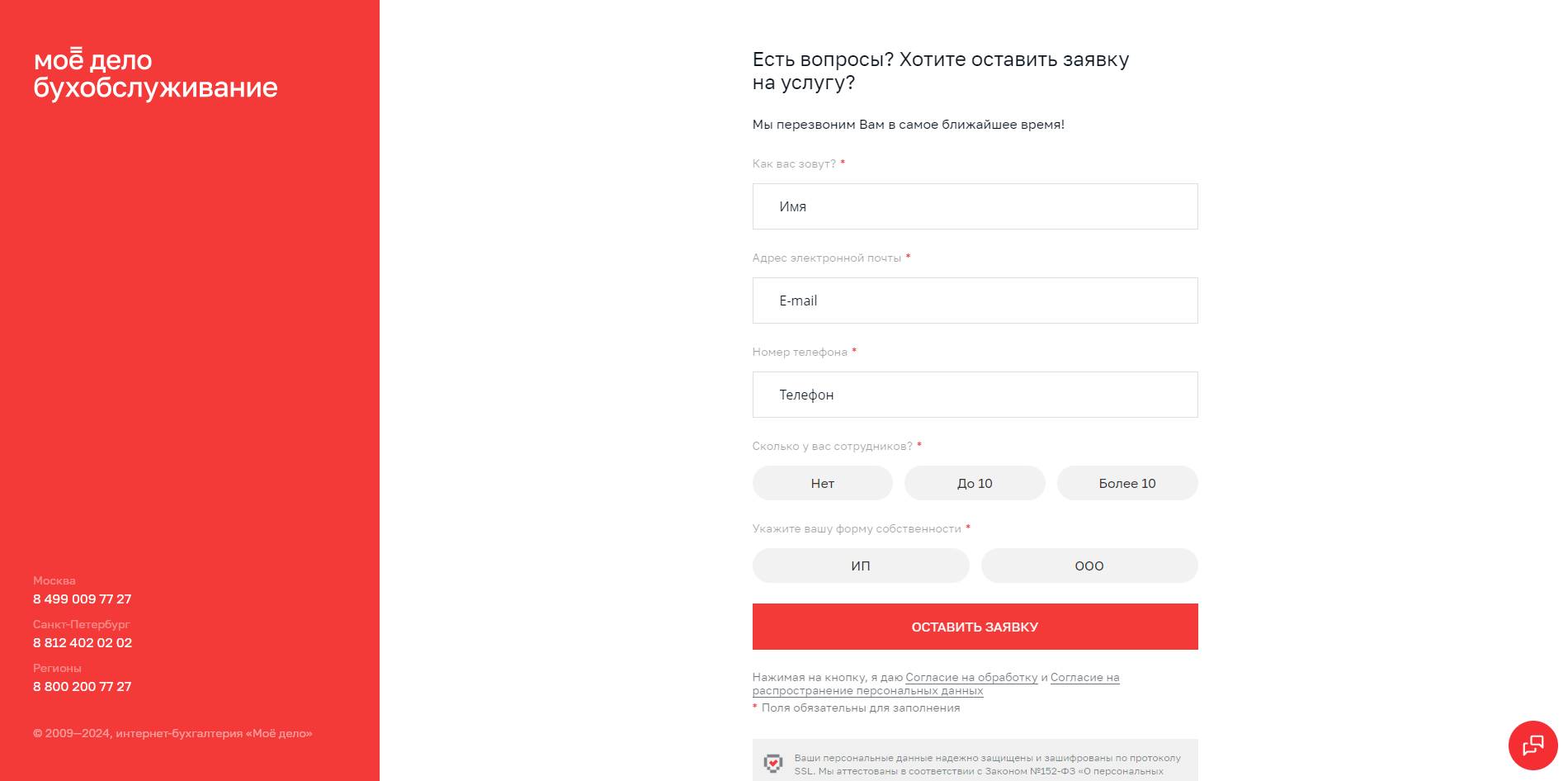The width and height of the screenshot is (1568, 781).
Task: Click the 'Номер телефона' field label
Action: coord(800,353)
